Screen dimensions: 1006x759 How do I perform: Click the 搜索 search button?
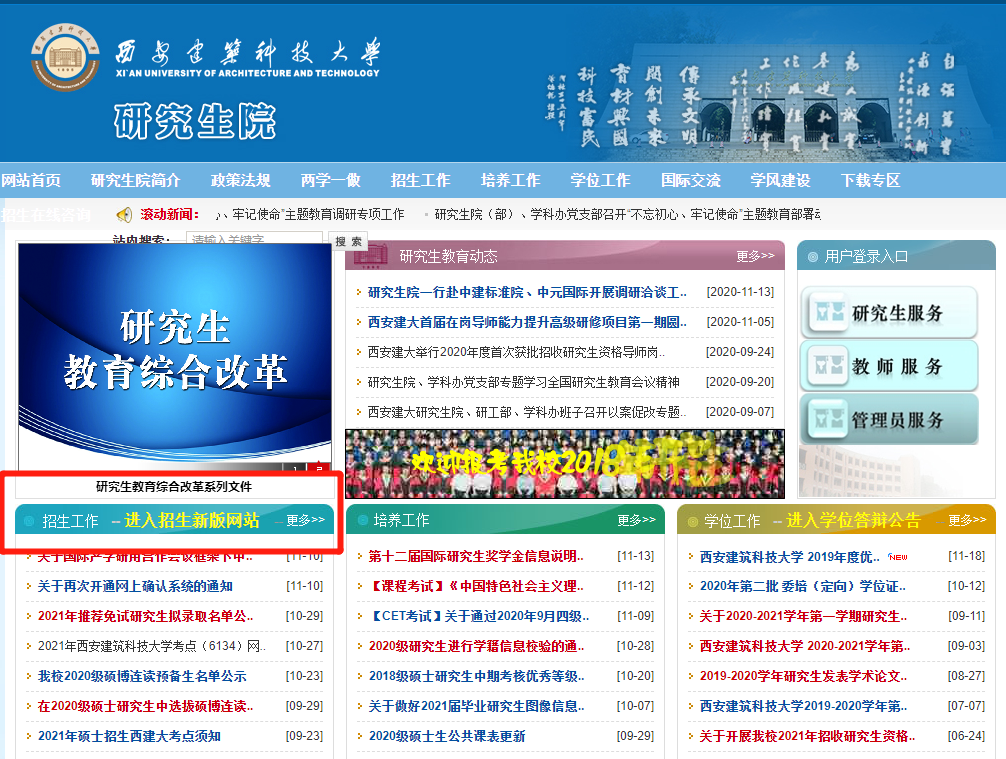coord(348,242)
